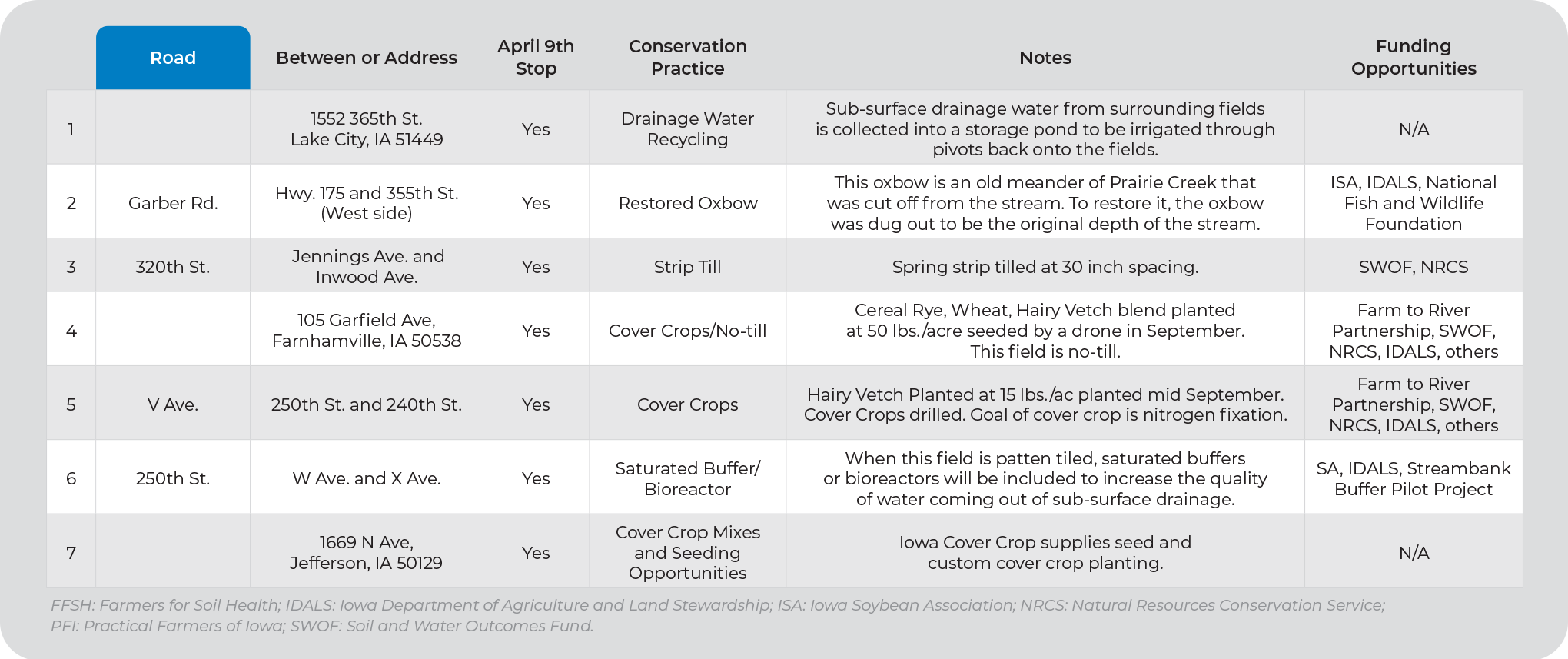Click the 1669 N Ave, Jefferson address cell
Viewport: 1568px width, 659px height.
tap(367, 553)
